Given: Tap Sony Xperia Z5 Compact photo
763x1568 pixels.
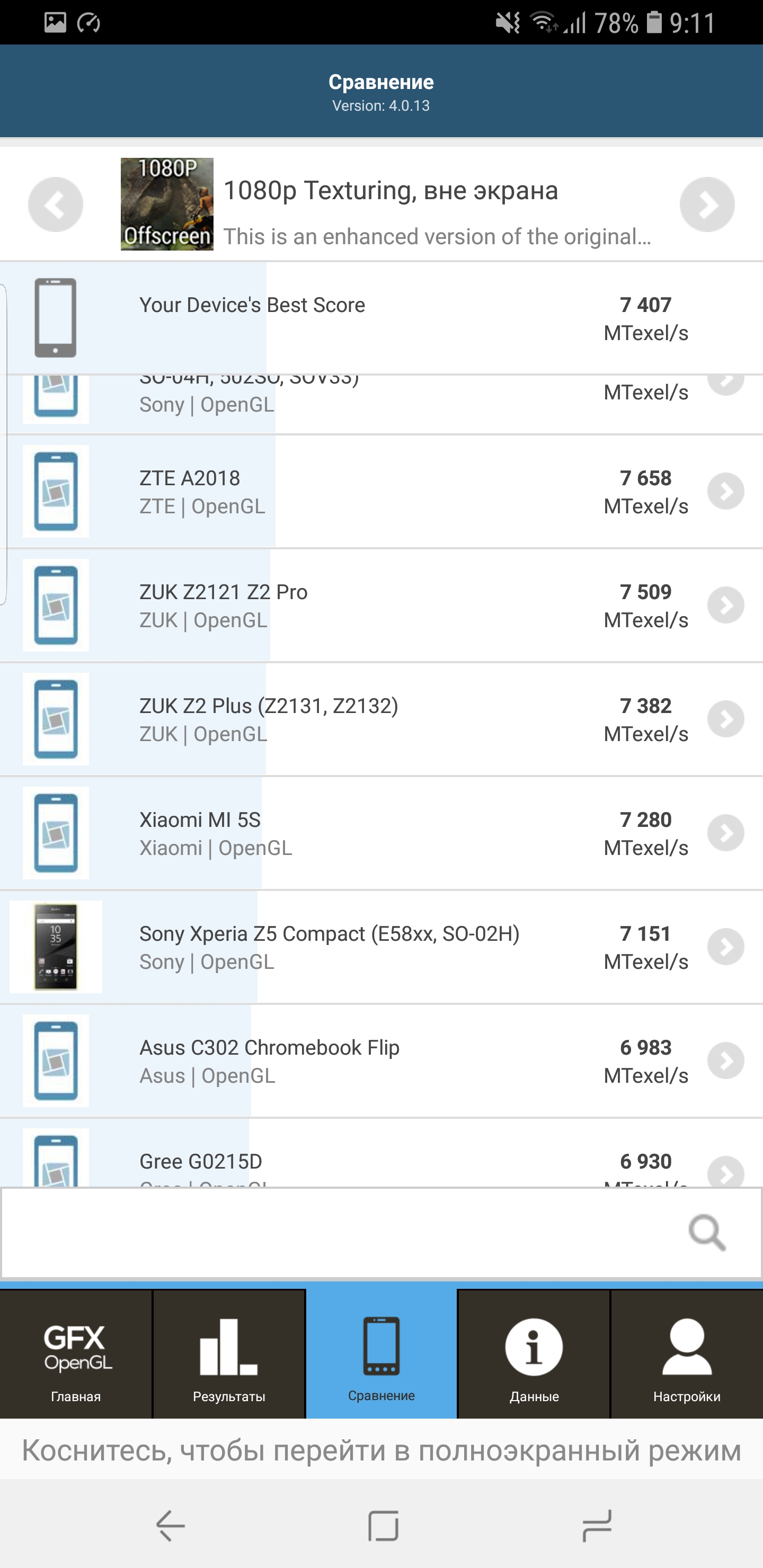Looking at the screenshot, I should point(56,947).
